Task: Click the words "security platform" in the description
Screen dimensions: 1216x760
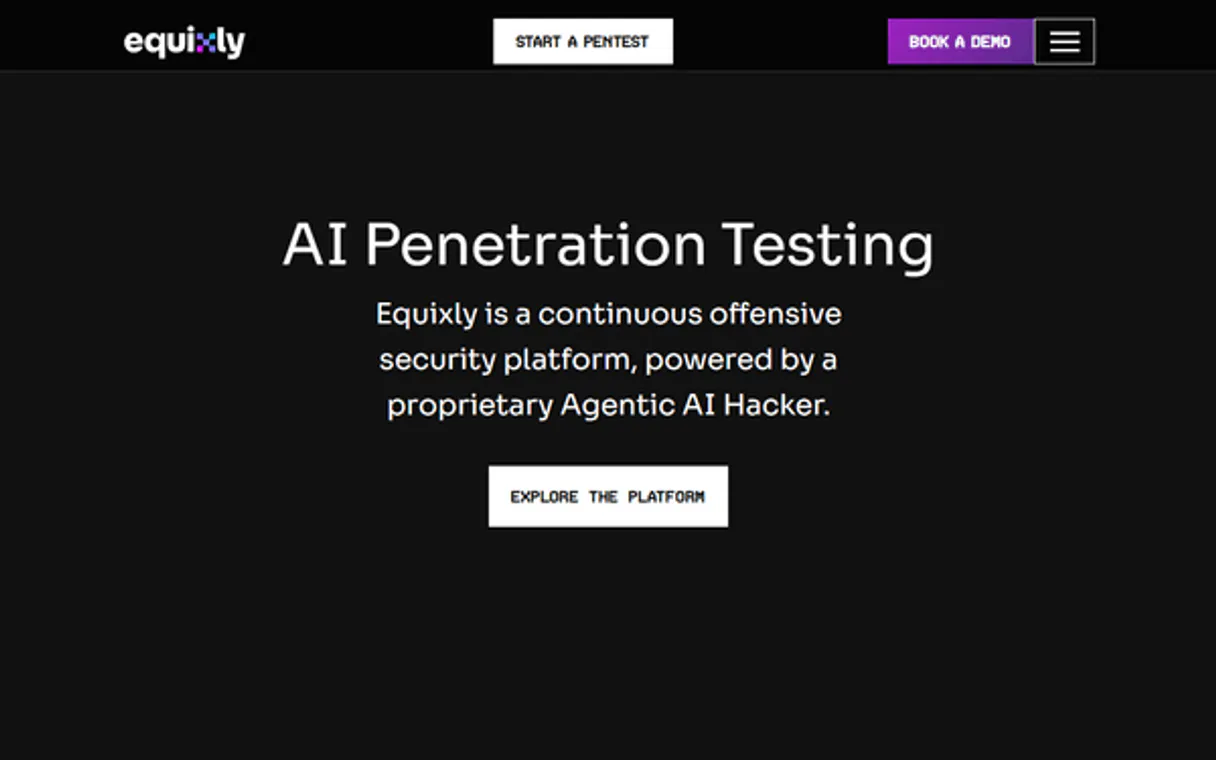Action: coord(507,360)
